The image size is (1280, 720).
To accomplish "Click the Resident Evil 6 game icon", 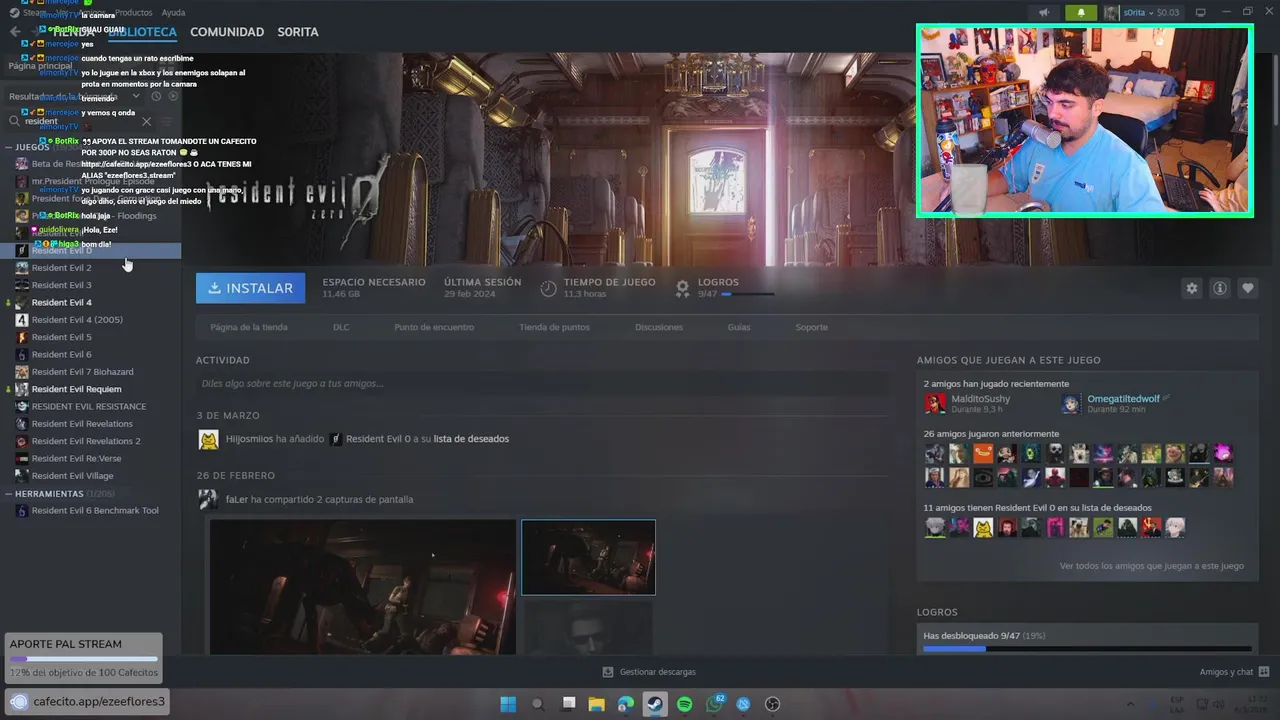I will click(x=22, y=354).
